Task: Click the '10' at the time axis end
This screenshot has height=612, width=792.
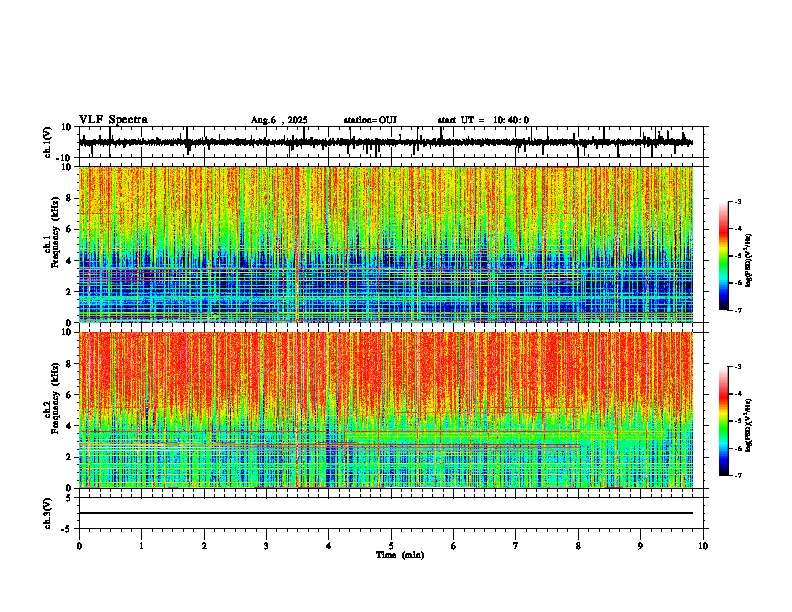Action: point(703,546)
